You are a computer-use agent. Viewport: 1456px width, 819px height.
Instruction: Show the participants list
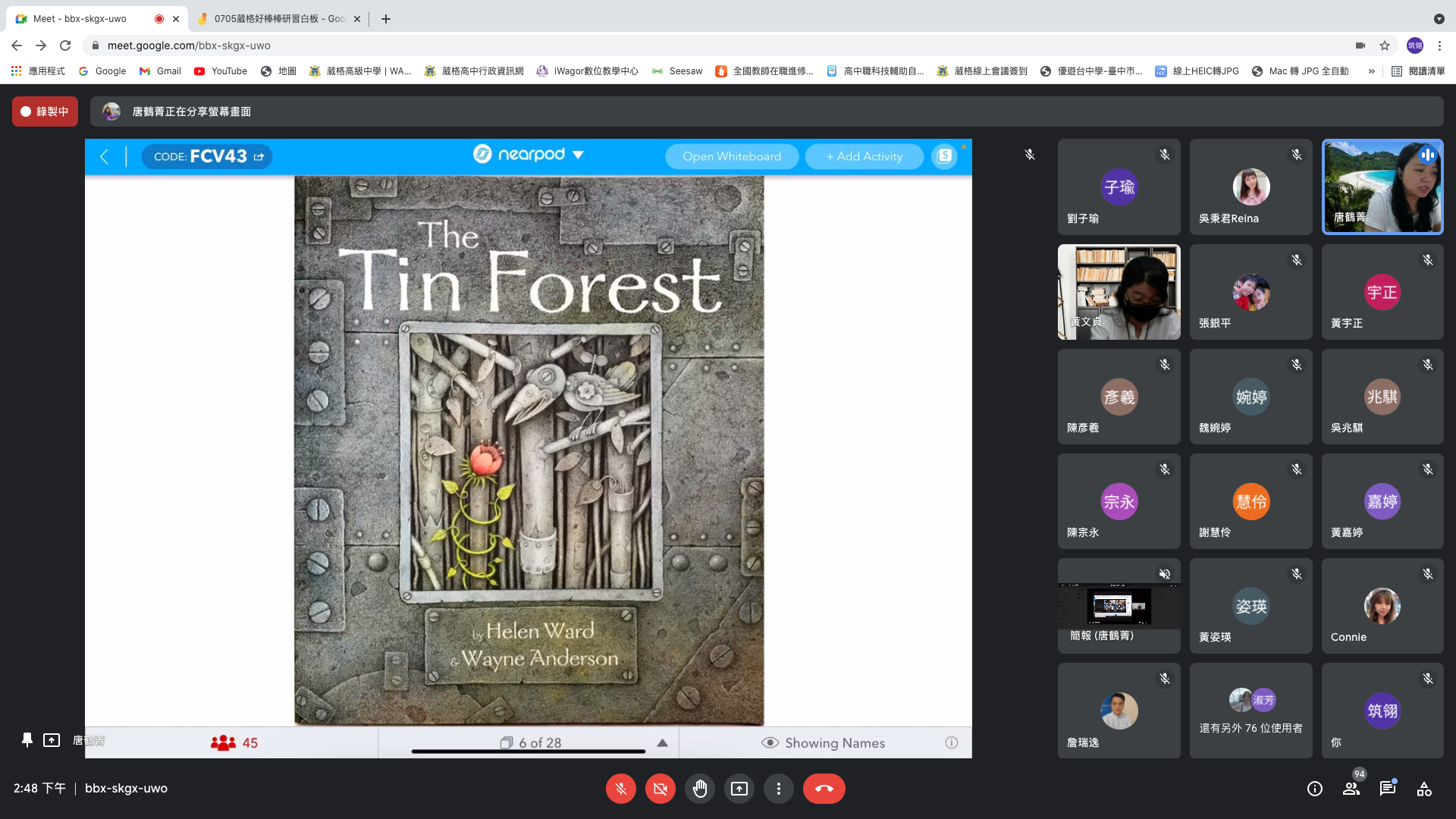coord(1351,789)
